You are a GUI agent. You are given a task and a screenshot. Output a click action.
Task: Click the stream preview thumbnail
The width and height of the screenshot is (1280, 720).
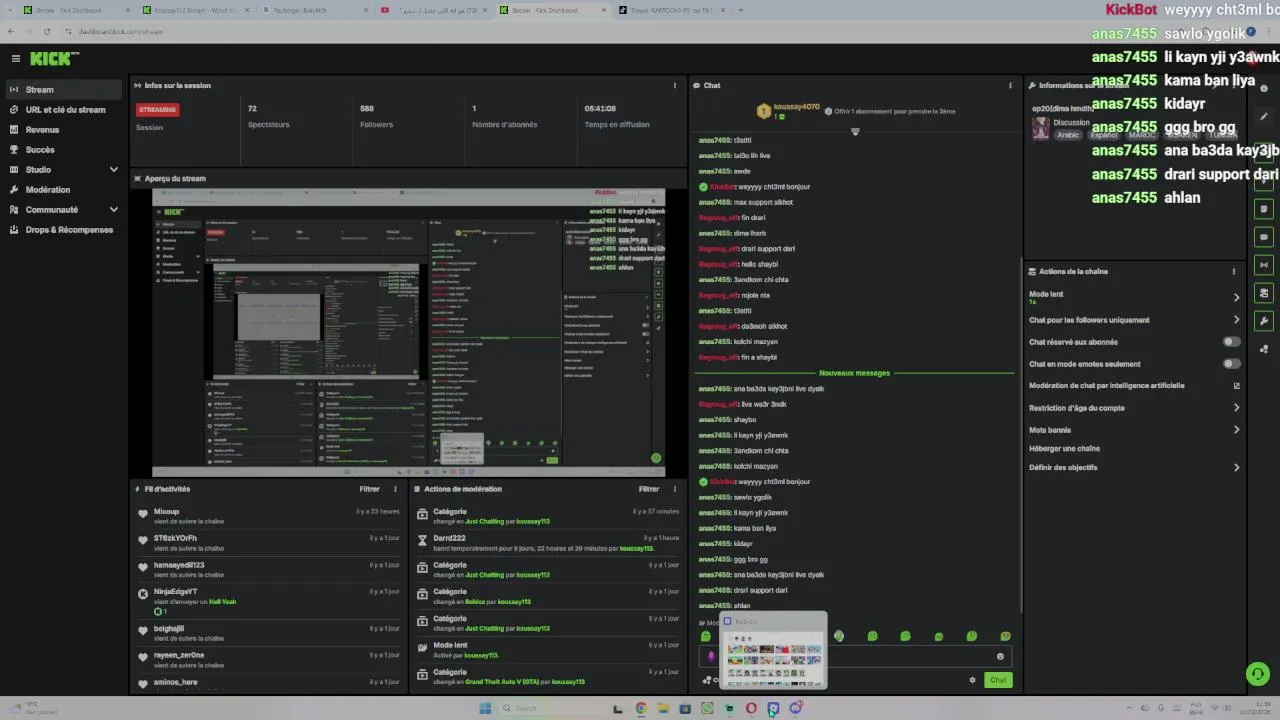coord(409,332)
